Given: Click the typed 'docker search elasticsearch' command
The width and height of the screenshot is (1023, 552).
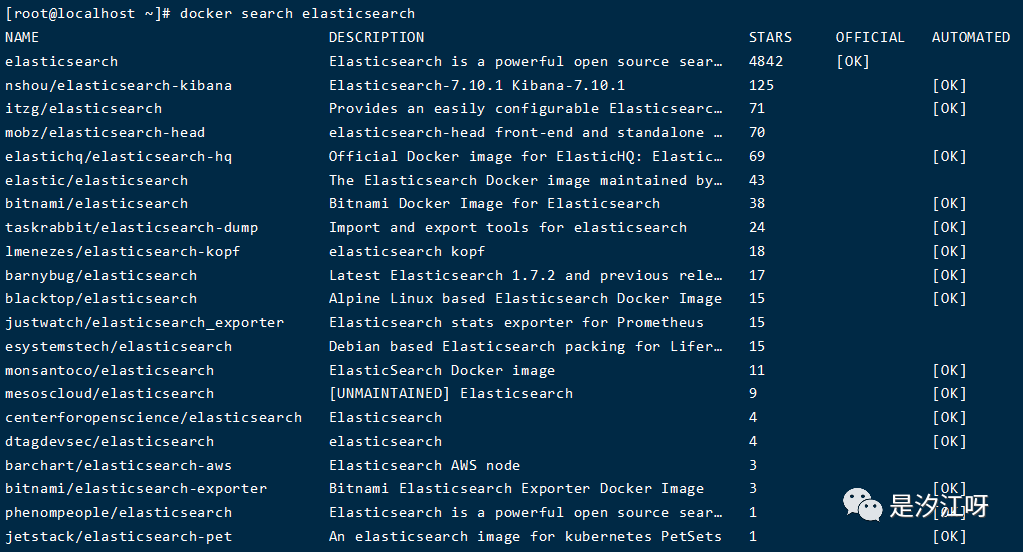Looking at the screenshot, I should click(x=297, y=13).
